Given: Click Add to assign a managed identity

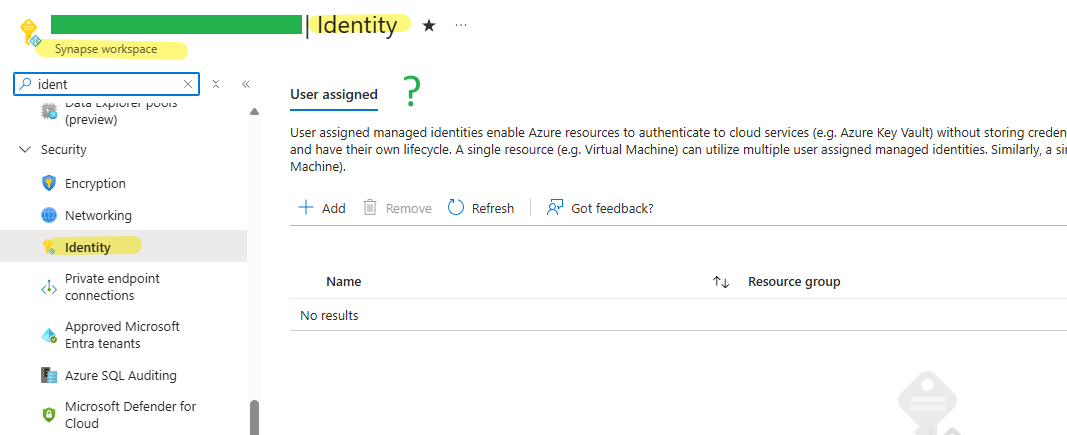Looking at the screenshot, I should (x=322, y=208).
